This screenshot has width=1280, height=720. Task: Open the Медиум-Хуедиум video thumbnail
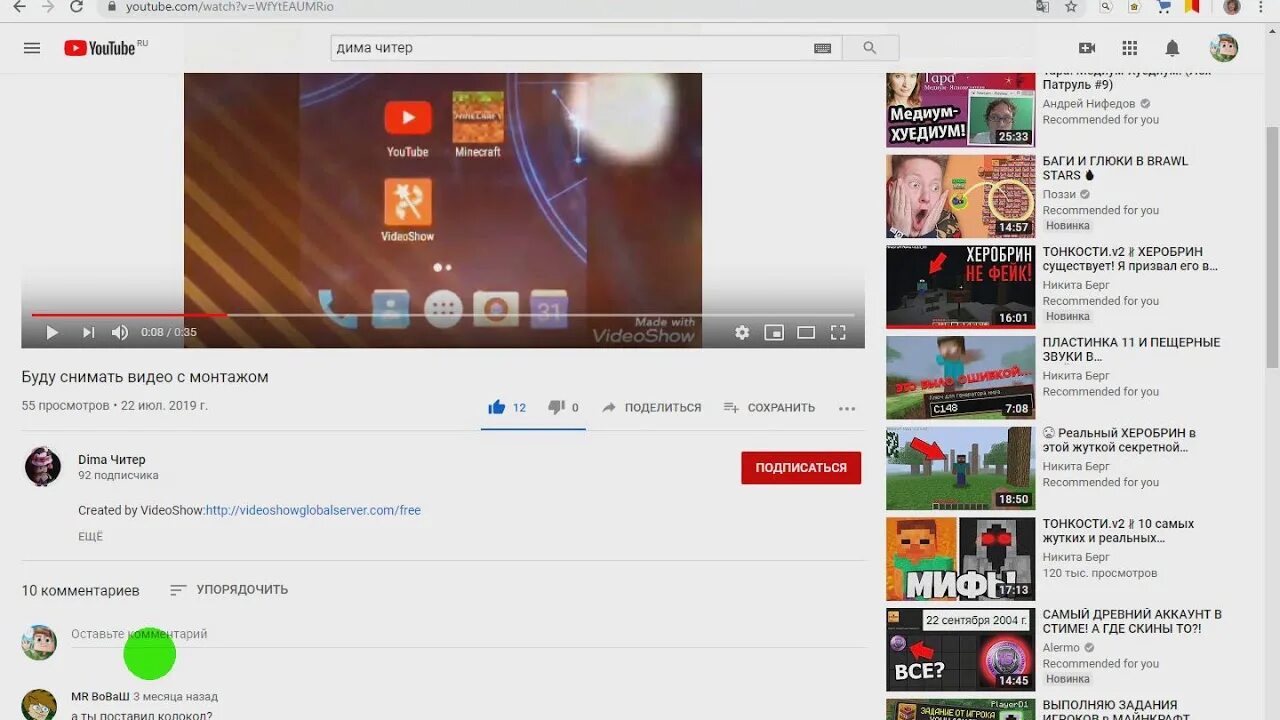tap(961, 110)
